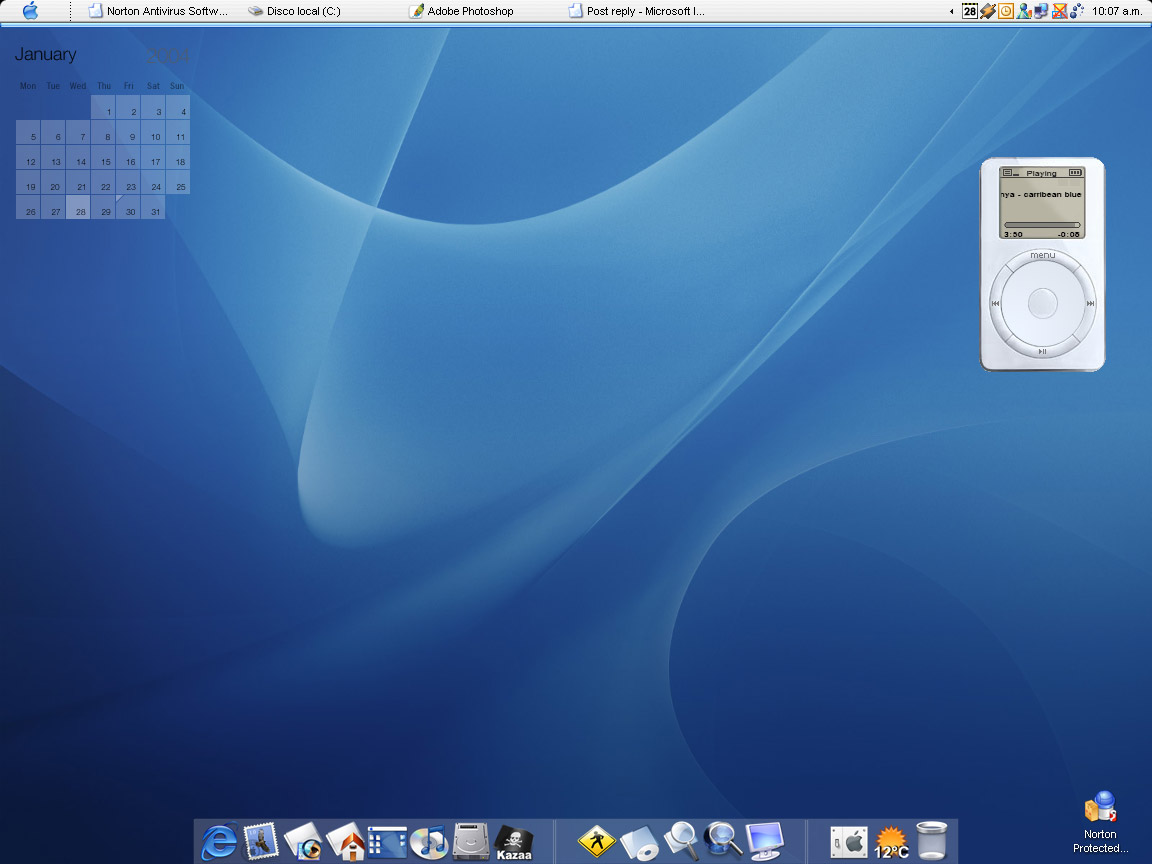Select day 10 in the calendar
Screen dimensions: 1152x864
[153, 132]
